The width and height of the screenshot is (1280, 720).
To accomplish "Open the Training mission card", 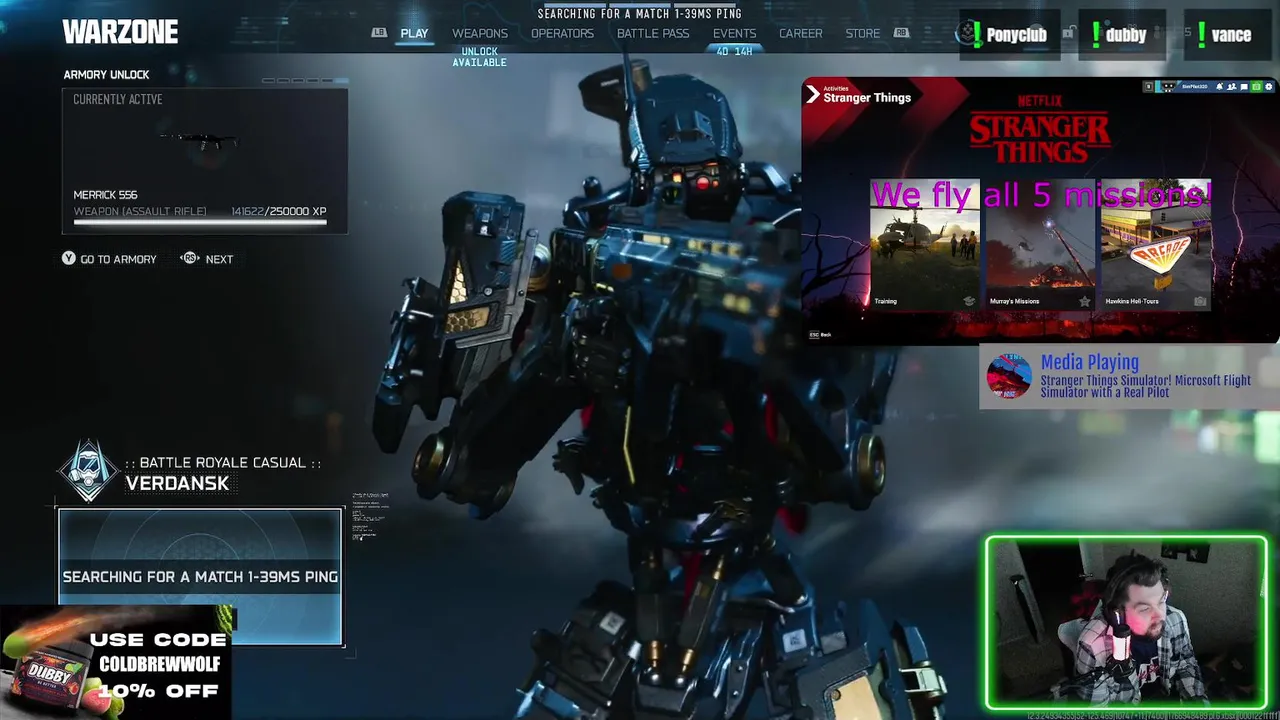I will point(925,244).
